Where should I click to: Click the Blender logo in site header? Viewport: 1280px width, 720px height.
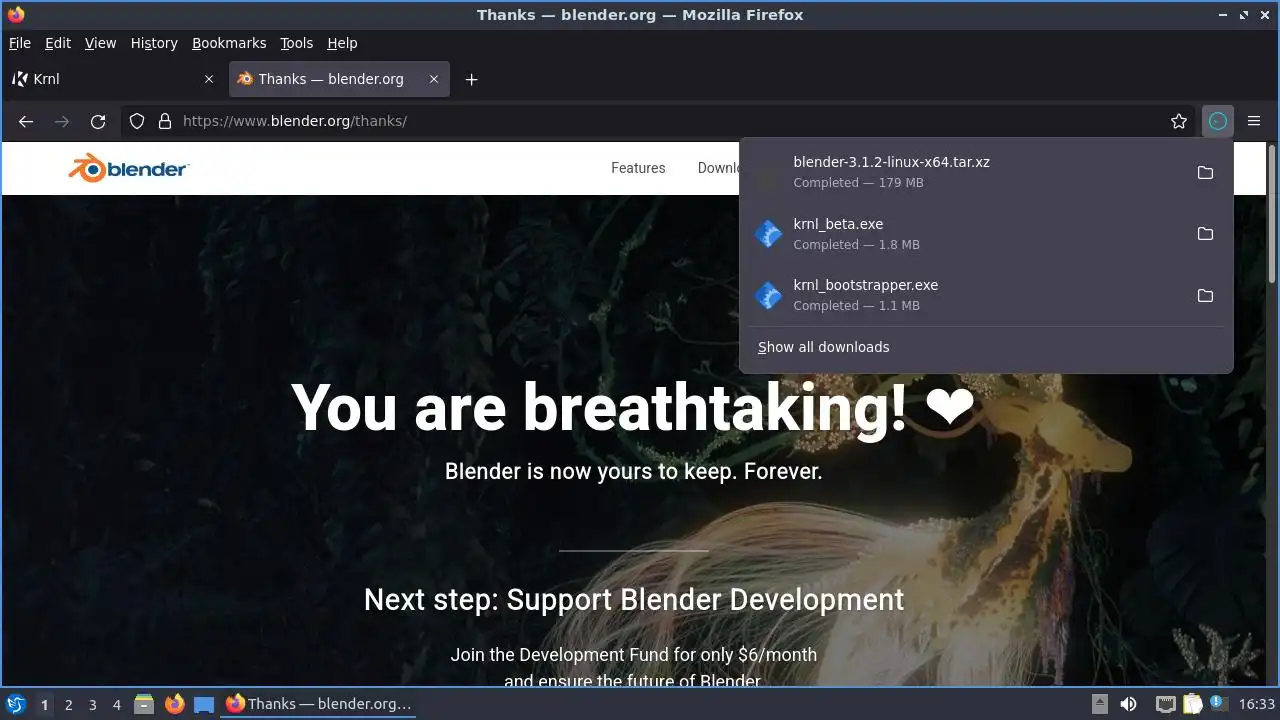(128, 168)
